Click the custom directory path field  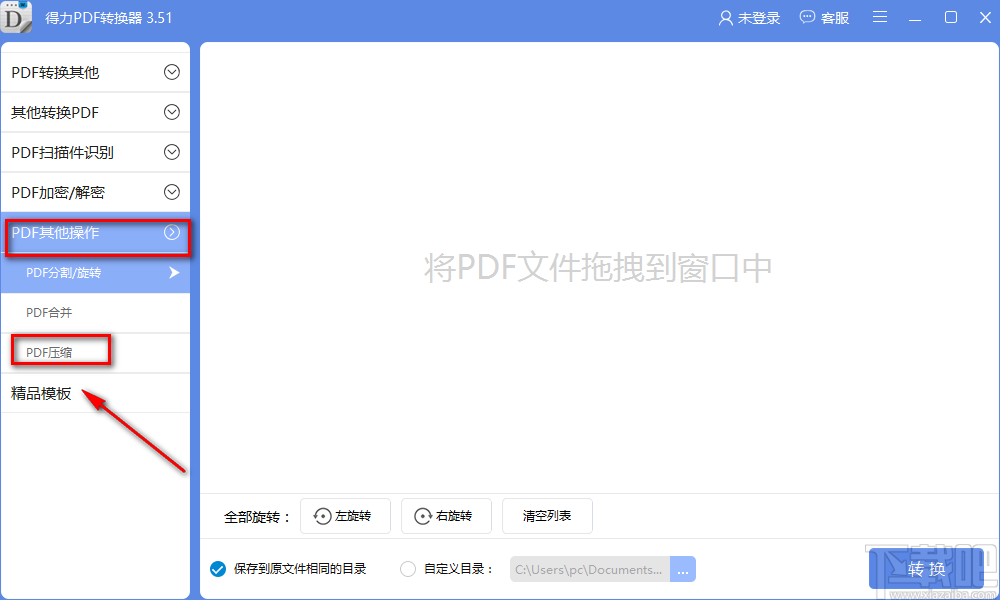tap(590, 569)
